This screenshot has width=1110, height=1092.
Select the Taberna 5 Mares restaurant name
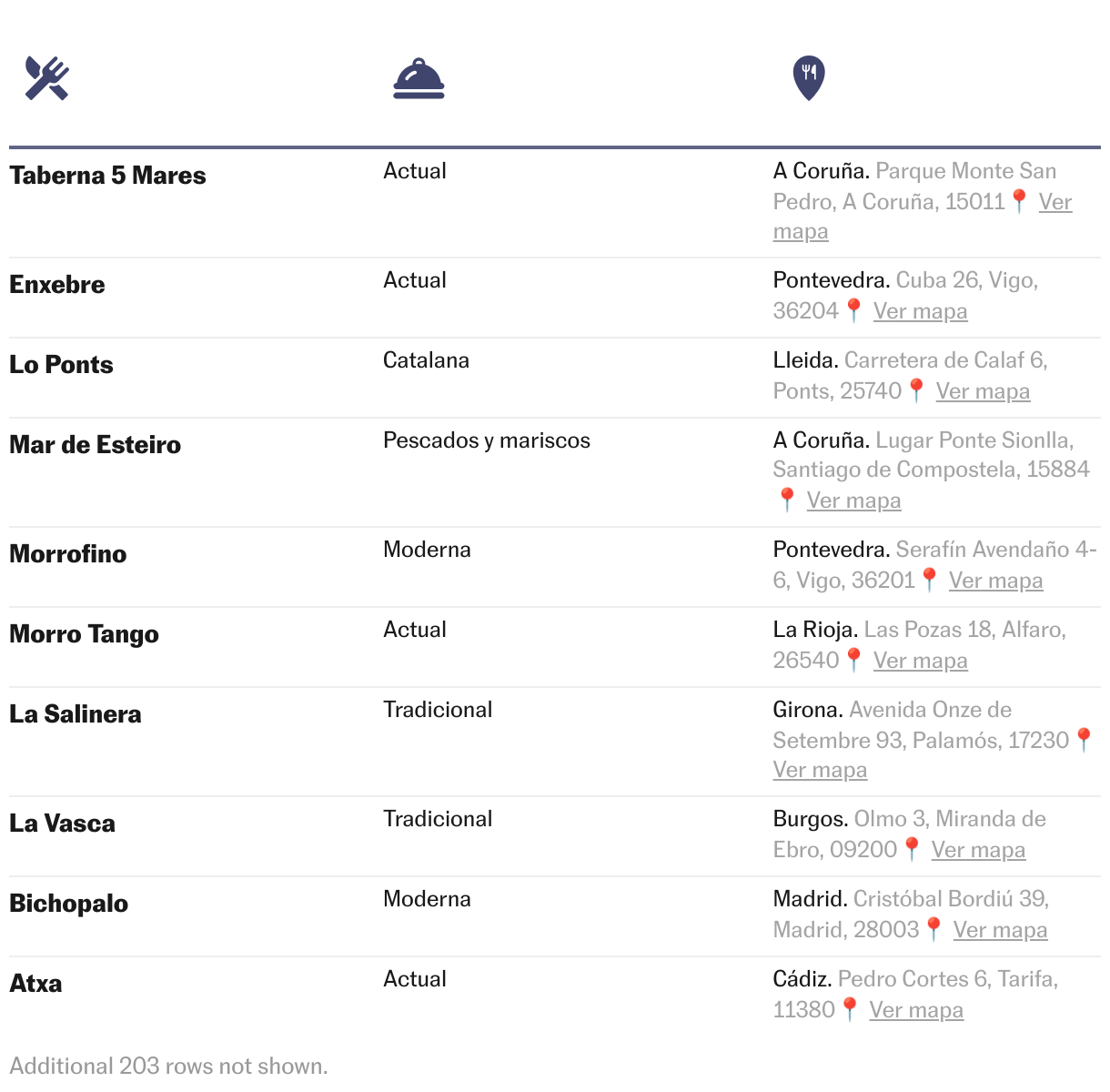(107, 176)
